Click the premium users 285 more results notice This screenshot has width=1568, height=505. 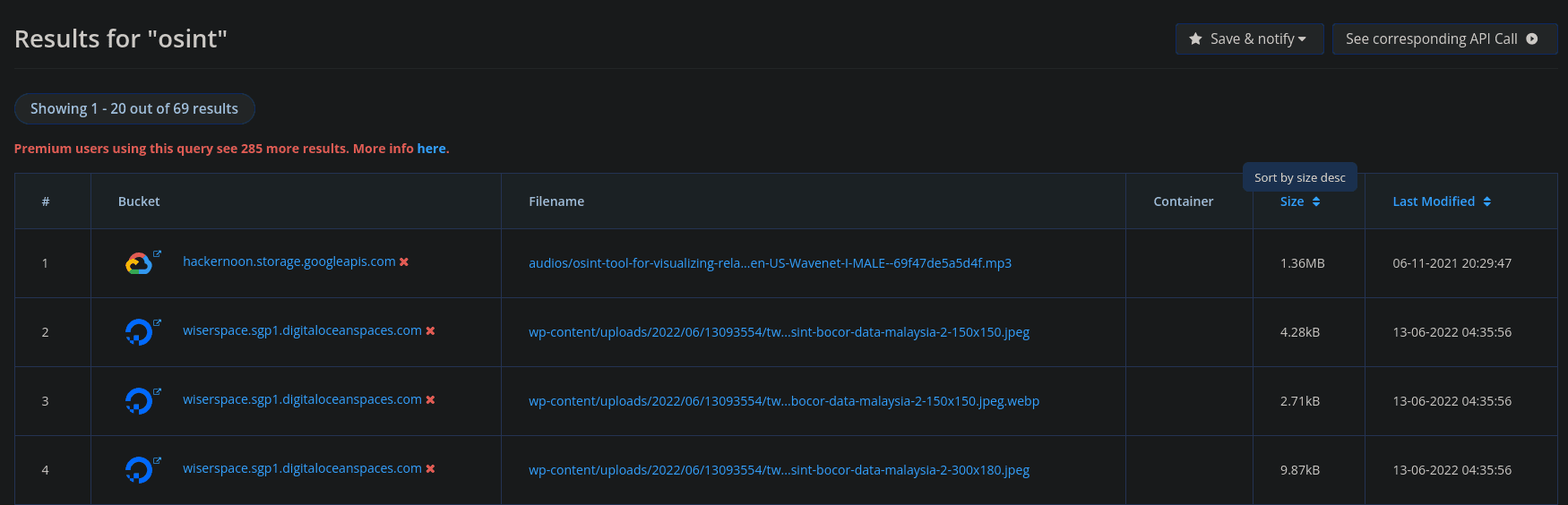(231, 149)
